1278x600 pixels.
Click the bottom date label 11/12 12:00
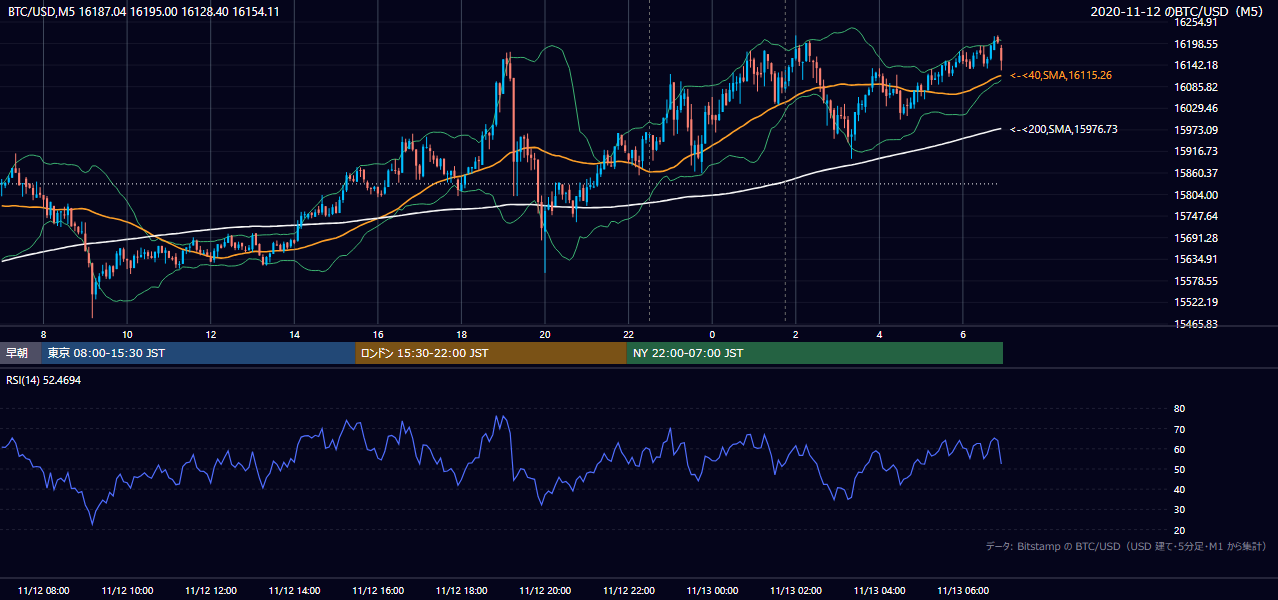(210, 591)
